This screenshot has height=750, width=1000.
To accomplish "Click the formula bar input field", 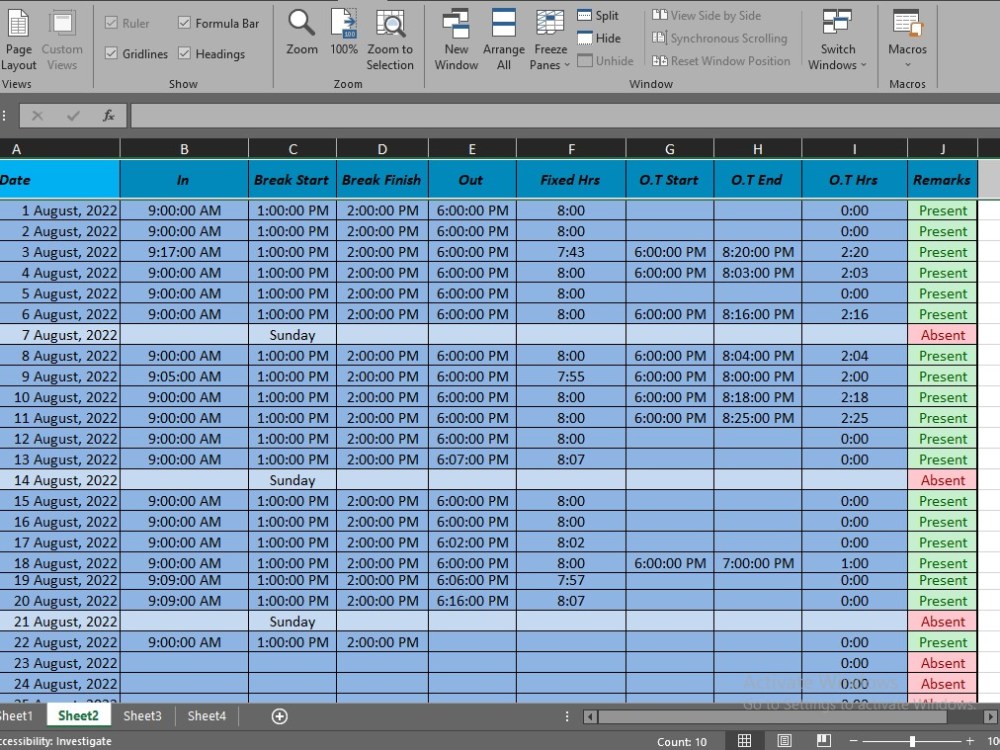I will (565, 115).
